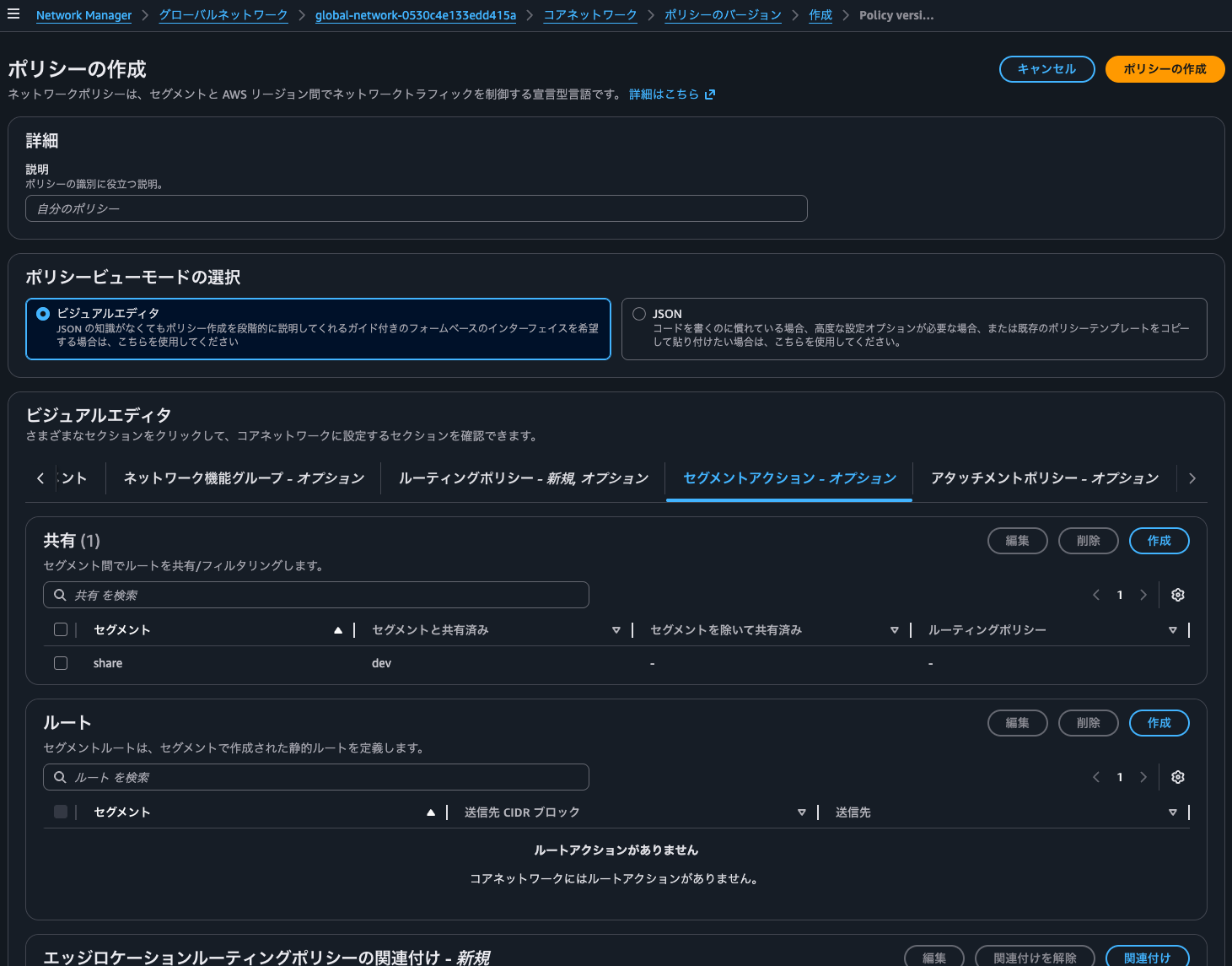Click the right chevron to scroll the tabs
Viewport: 1232px width, 966px height.
tap(1192, 478)
